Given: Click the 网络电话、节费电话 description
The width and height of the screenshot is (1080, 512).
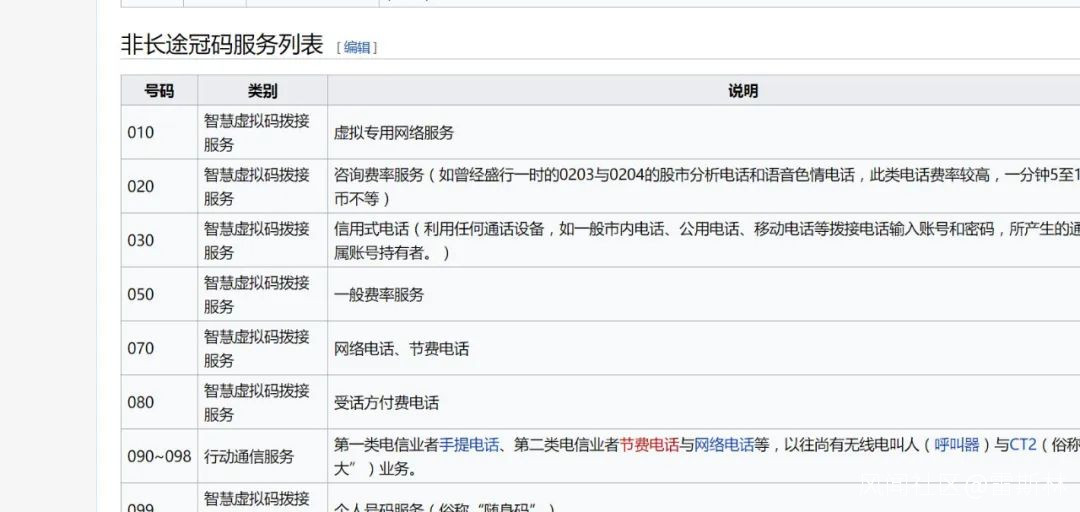Looking at the screenshot, I should 402,349.
